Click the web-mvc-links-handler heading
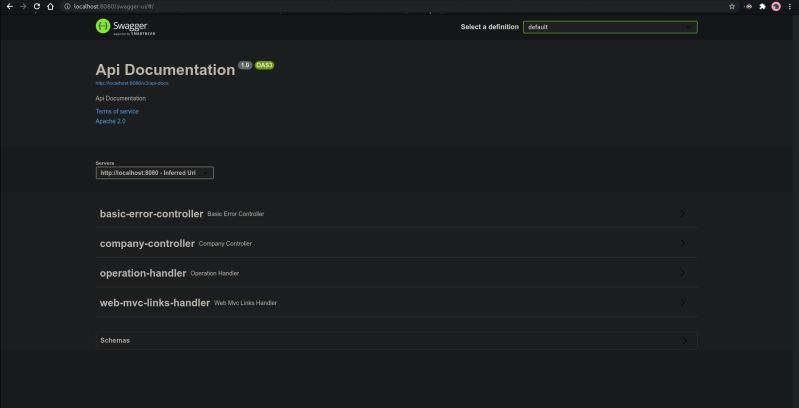Screen dimensions: 799x408 [155, 303]
